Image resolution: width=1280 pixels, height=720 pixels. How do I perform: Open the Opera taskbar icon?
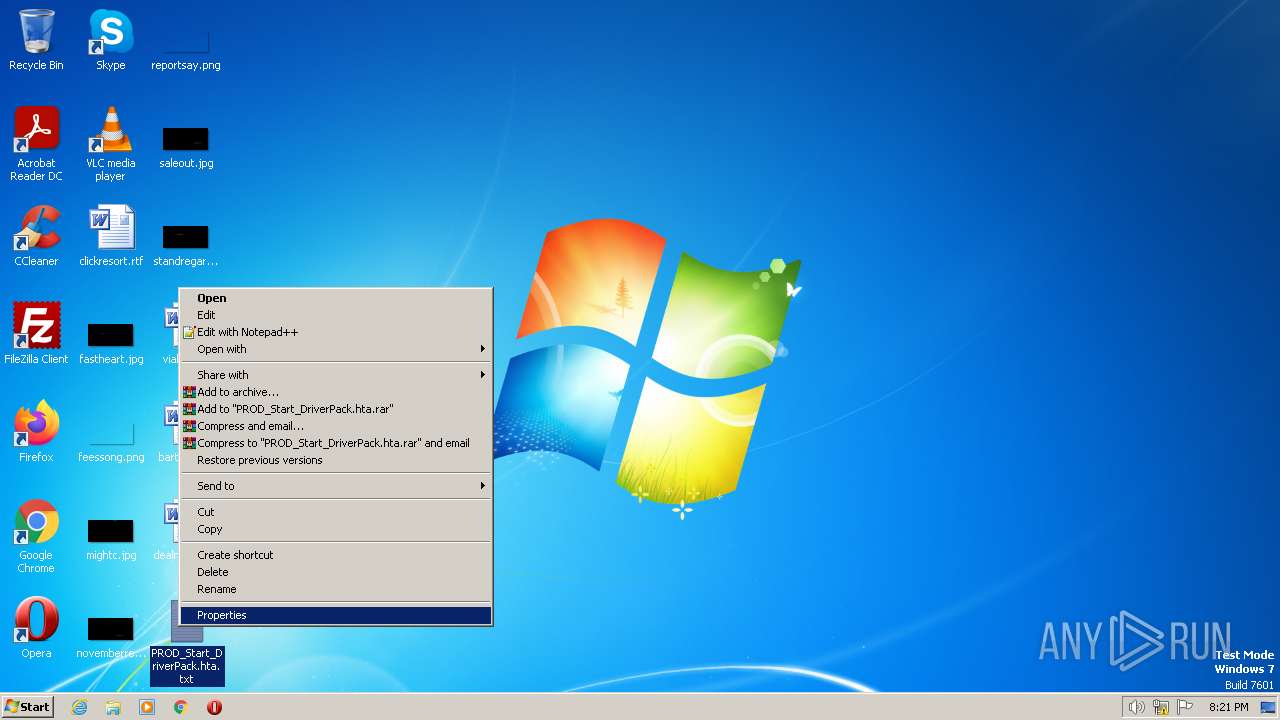click(x=214, y=707)
